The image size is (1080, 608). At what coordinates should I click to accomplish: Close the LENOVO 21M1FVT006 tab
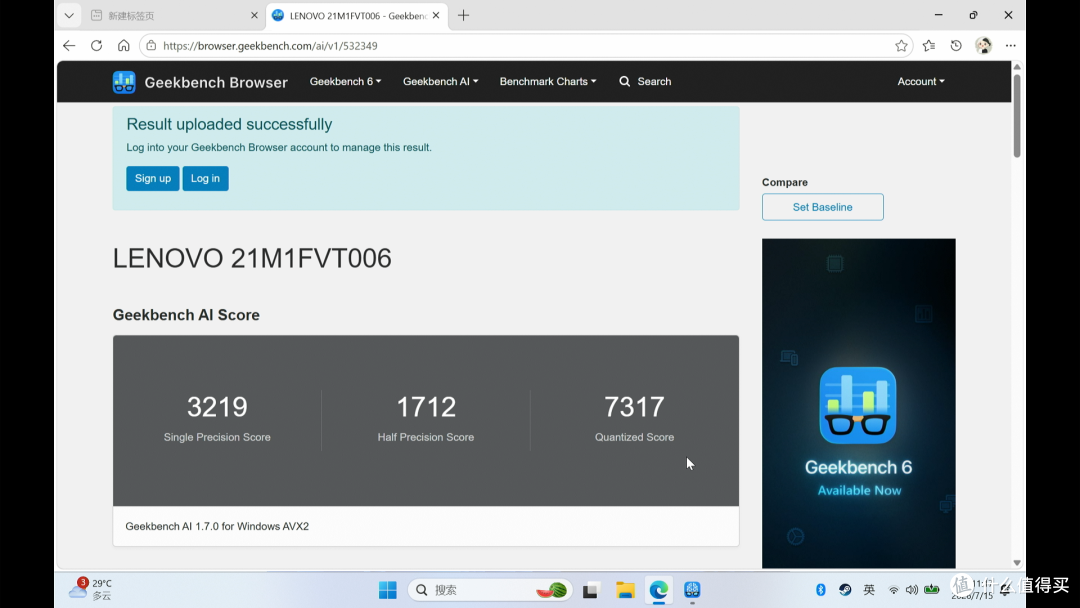436,15
